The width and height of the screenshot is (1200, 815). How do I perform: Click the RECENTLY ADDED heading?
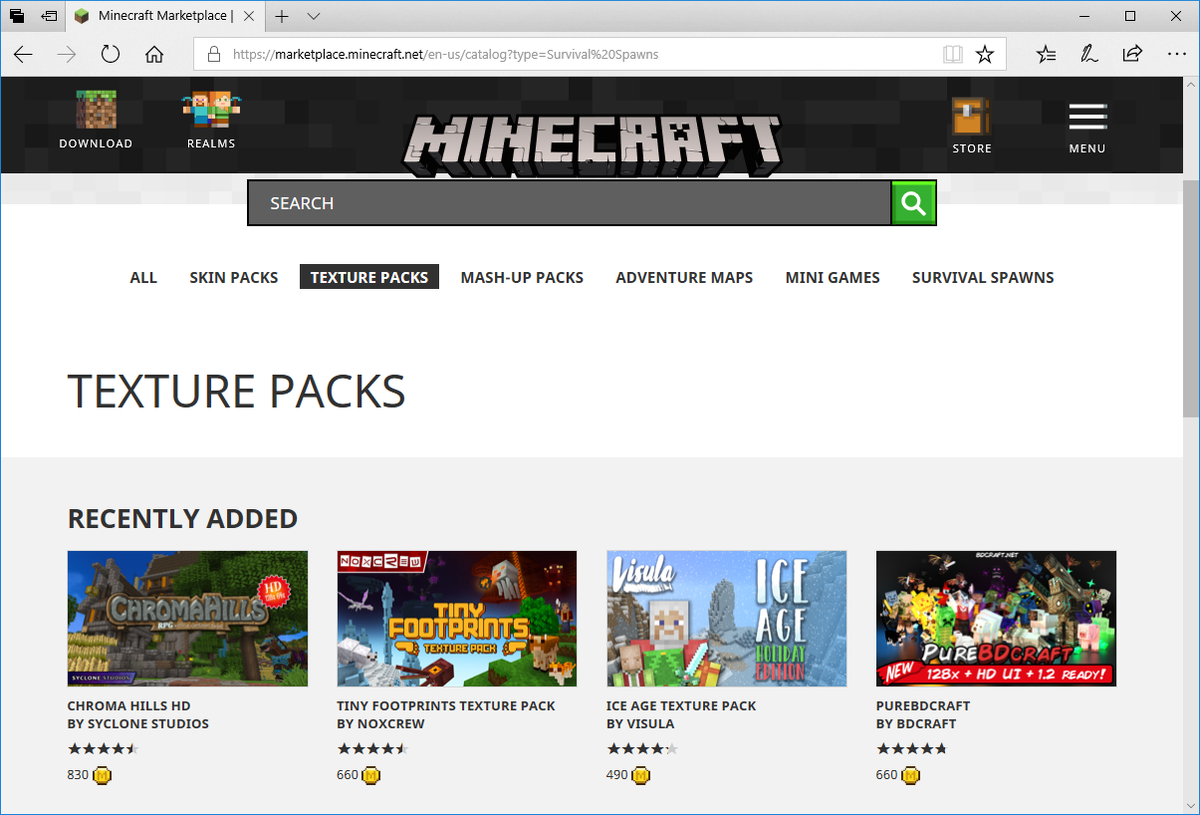point(183,519)
